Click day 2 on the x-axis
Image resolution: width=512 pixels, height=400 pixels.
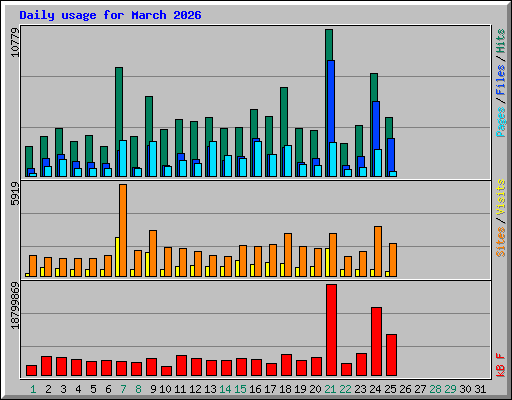click(48, 389)
